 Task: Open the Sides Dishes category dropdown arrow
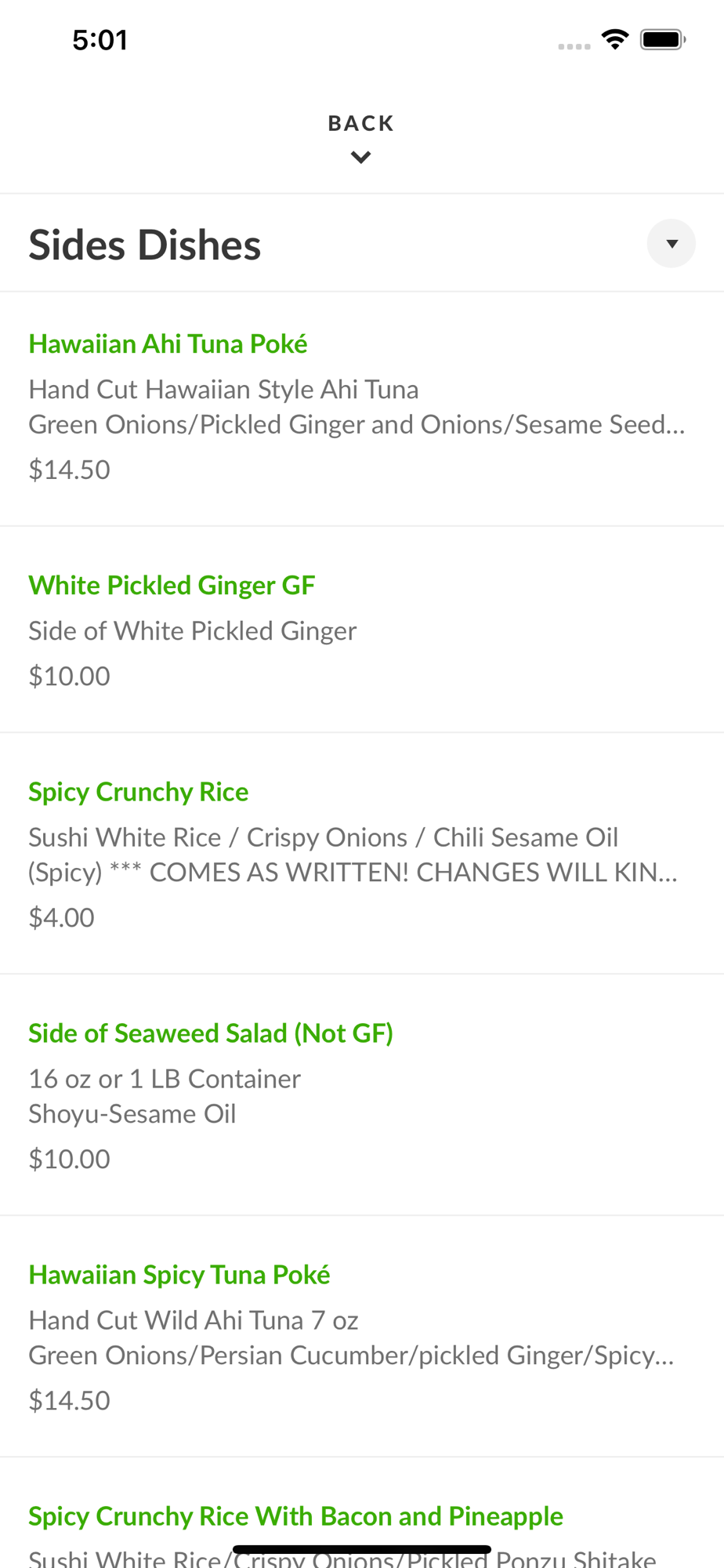tap(671, 244)
